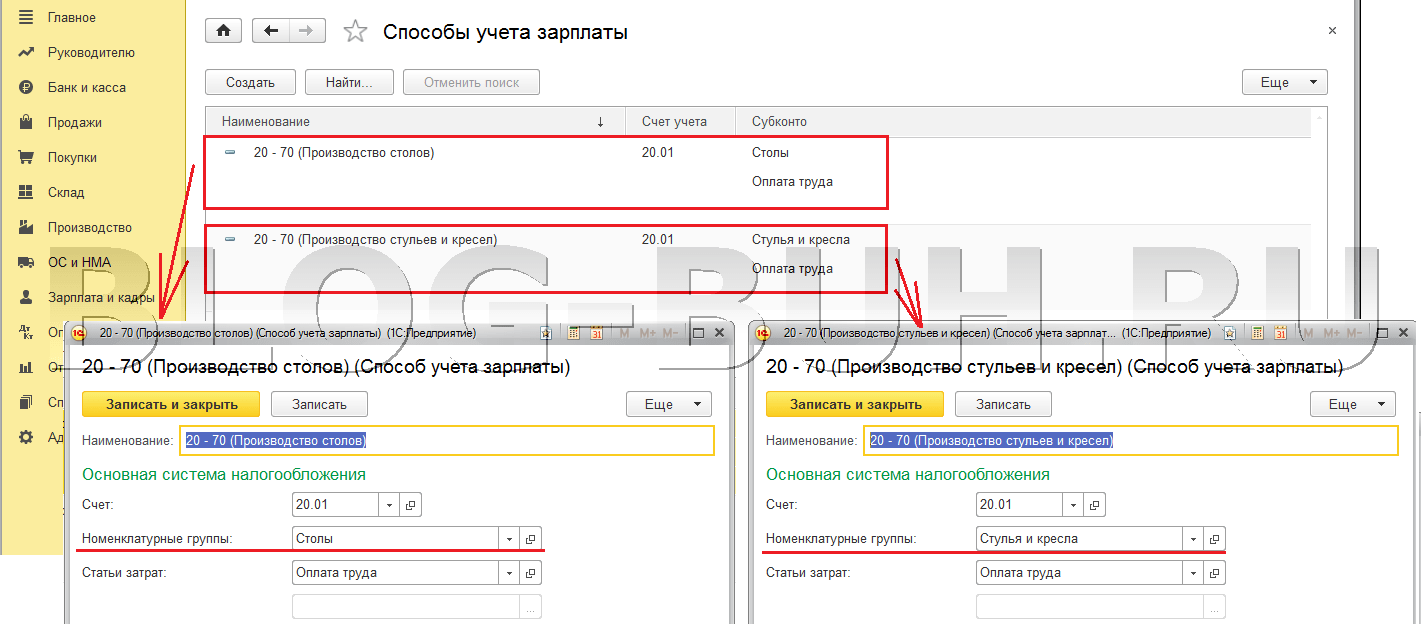Open the main hamburger menu Главное
The width and height of the screenshot is (1424, 624).
(x=27, y=18)
